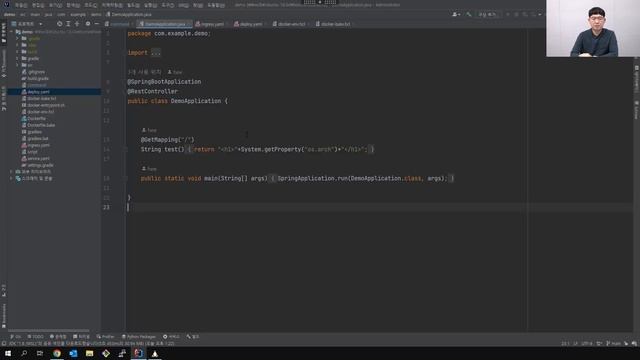The width and height of the screenshot is (640, 360).
Task: Collapse the demo project root node
Action: (x=11, y=32)
